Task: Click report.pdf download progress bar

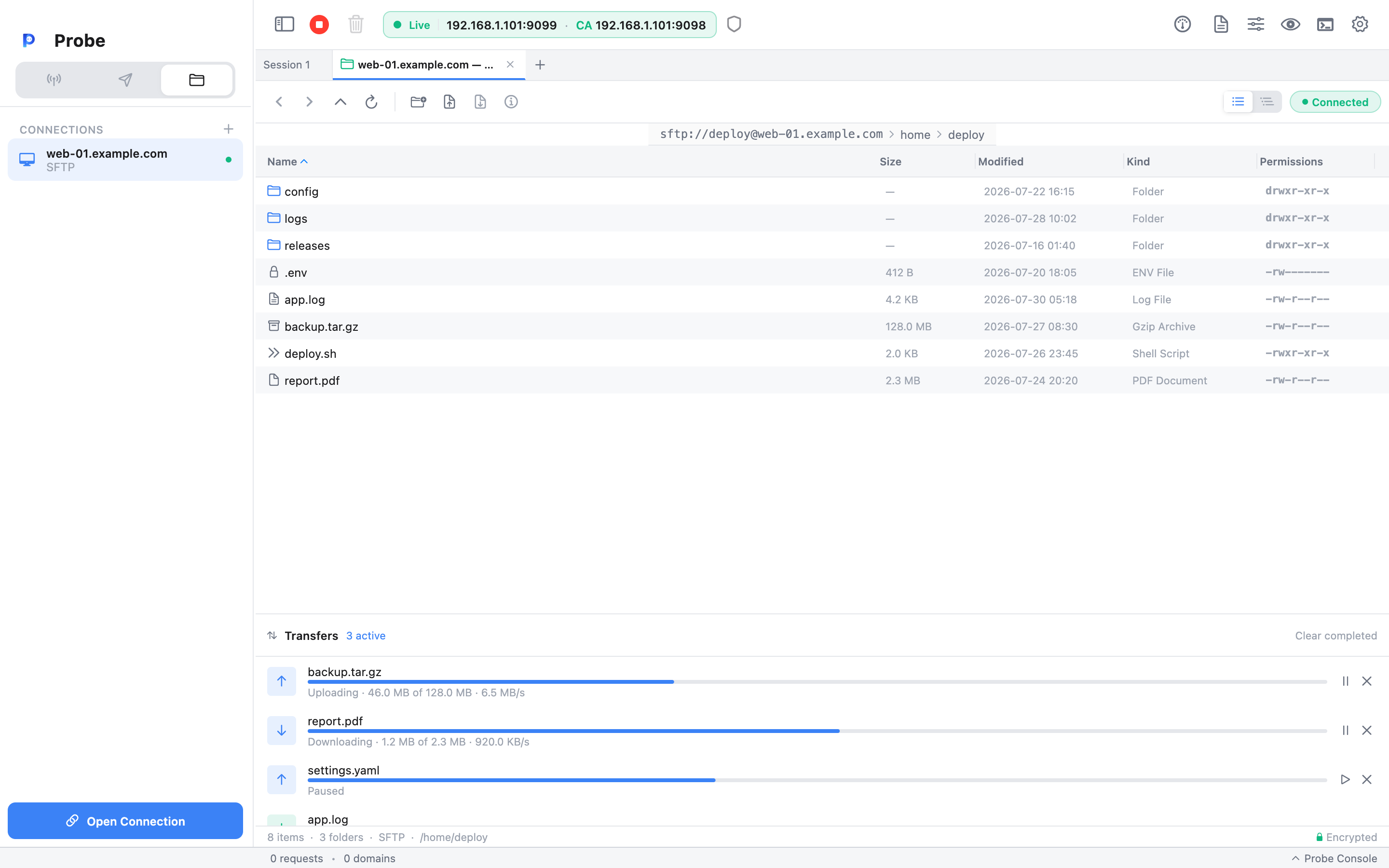Action: (x=817, y=731)
